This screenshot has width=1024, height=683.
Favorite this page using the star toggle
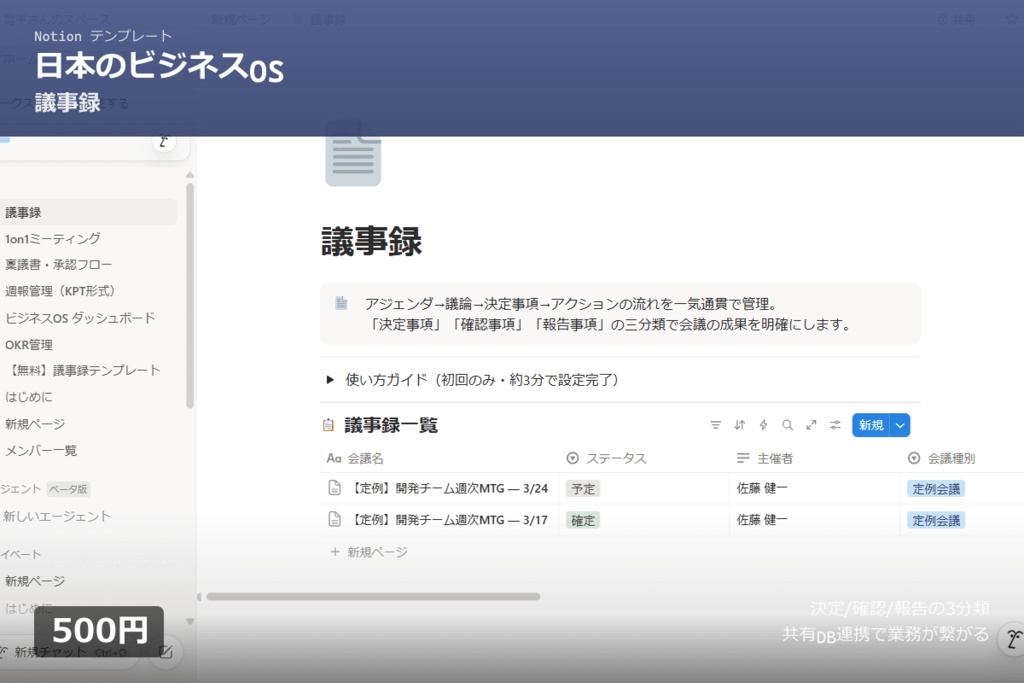(1012, 19)
